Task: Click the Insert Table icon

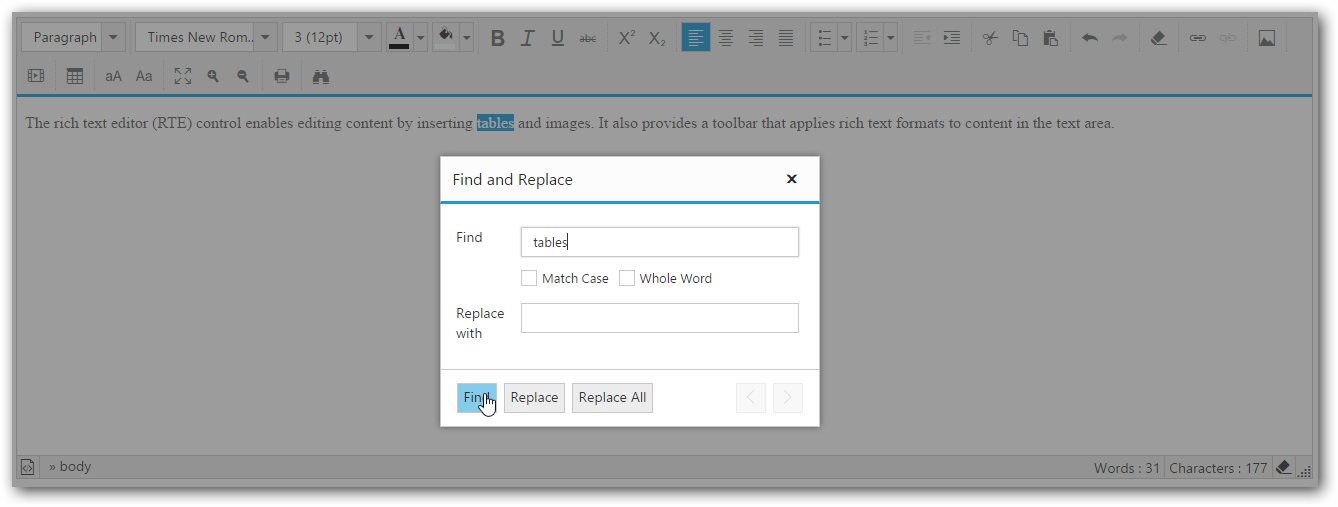Action: 75,76
